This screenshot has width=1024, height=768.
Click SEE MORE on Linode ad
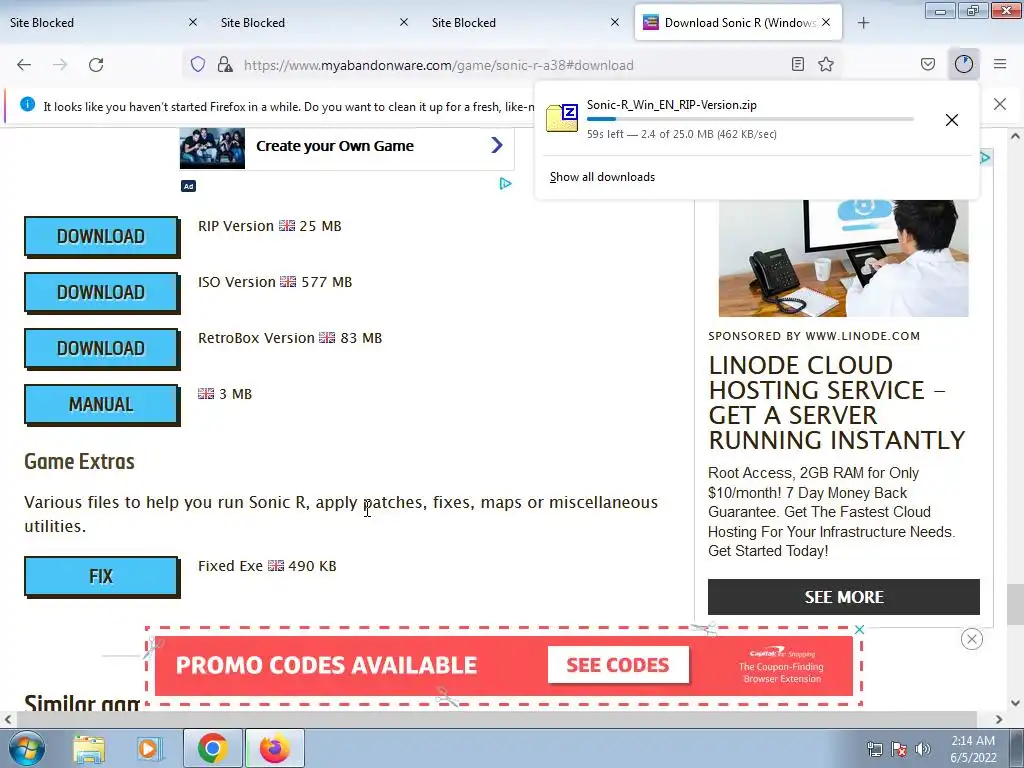pos(844,597)
